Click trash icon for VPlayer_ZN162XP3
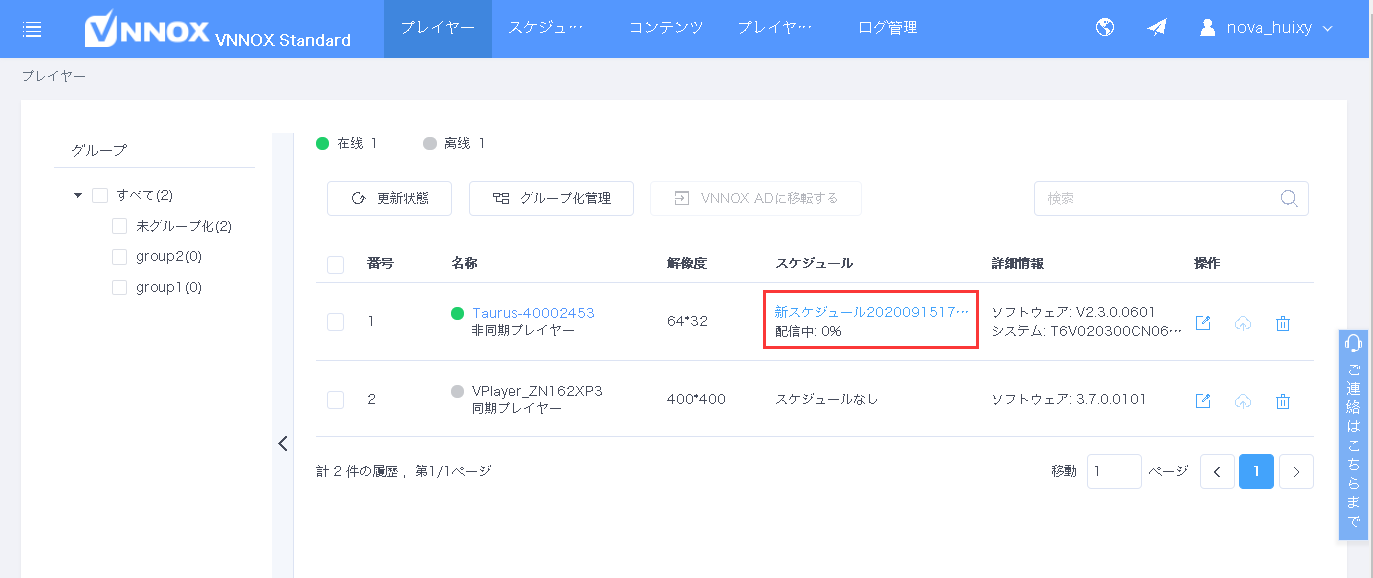The image size is (1373, 578). click(x=1283, y=401)
